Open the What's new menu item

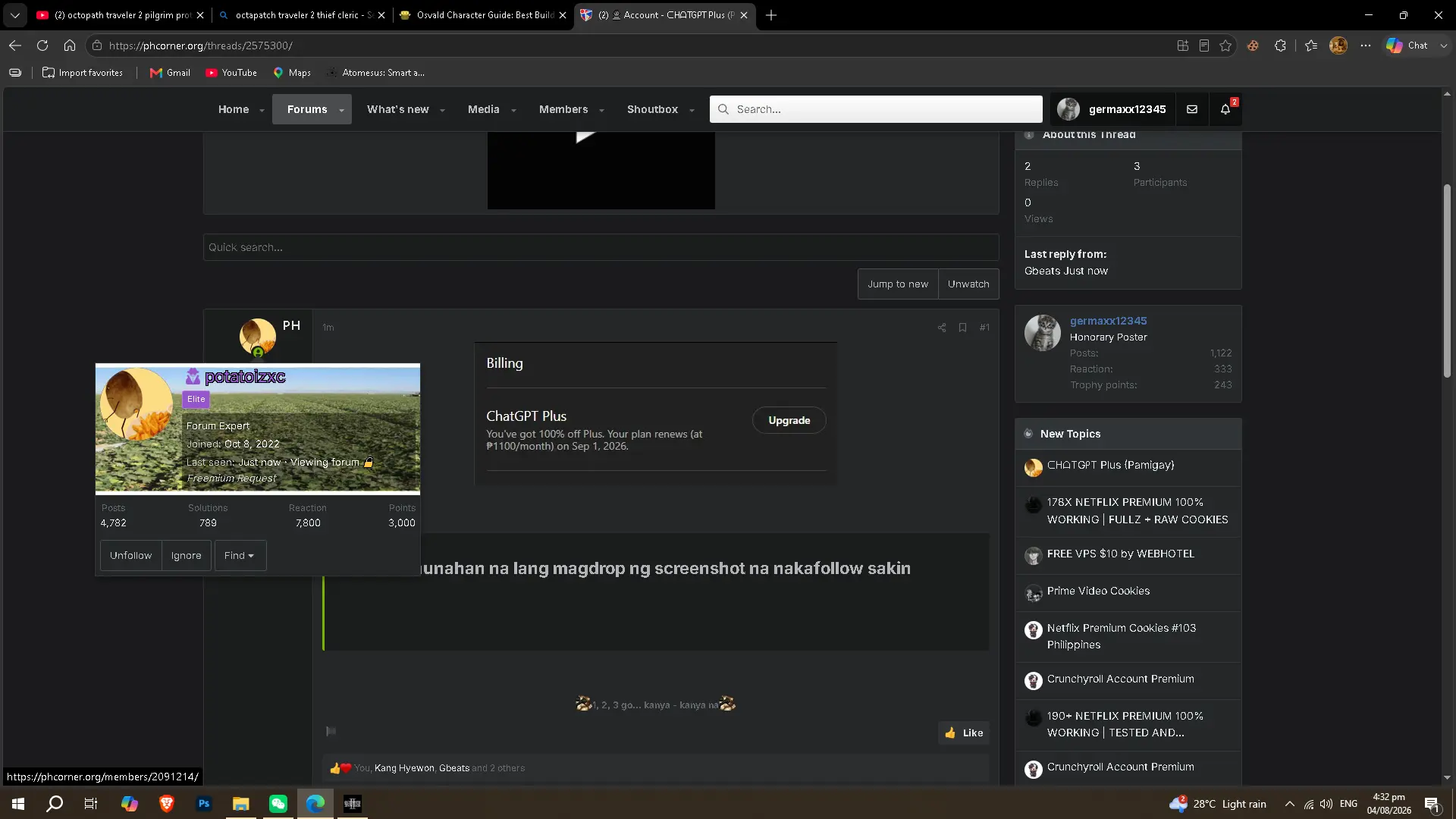[x=398, y=109]
